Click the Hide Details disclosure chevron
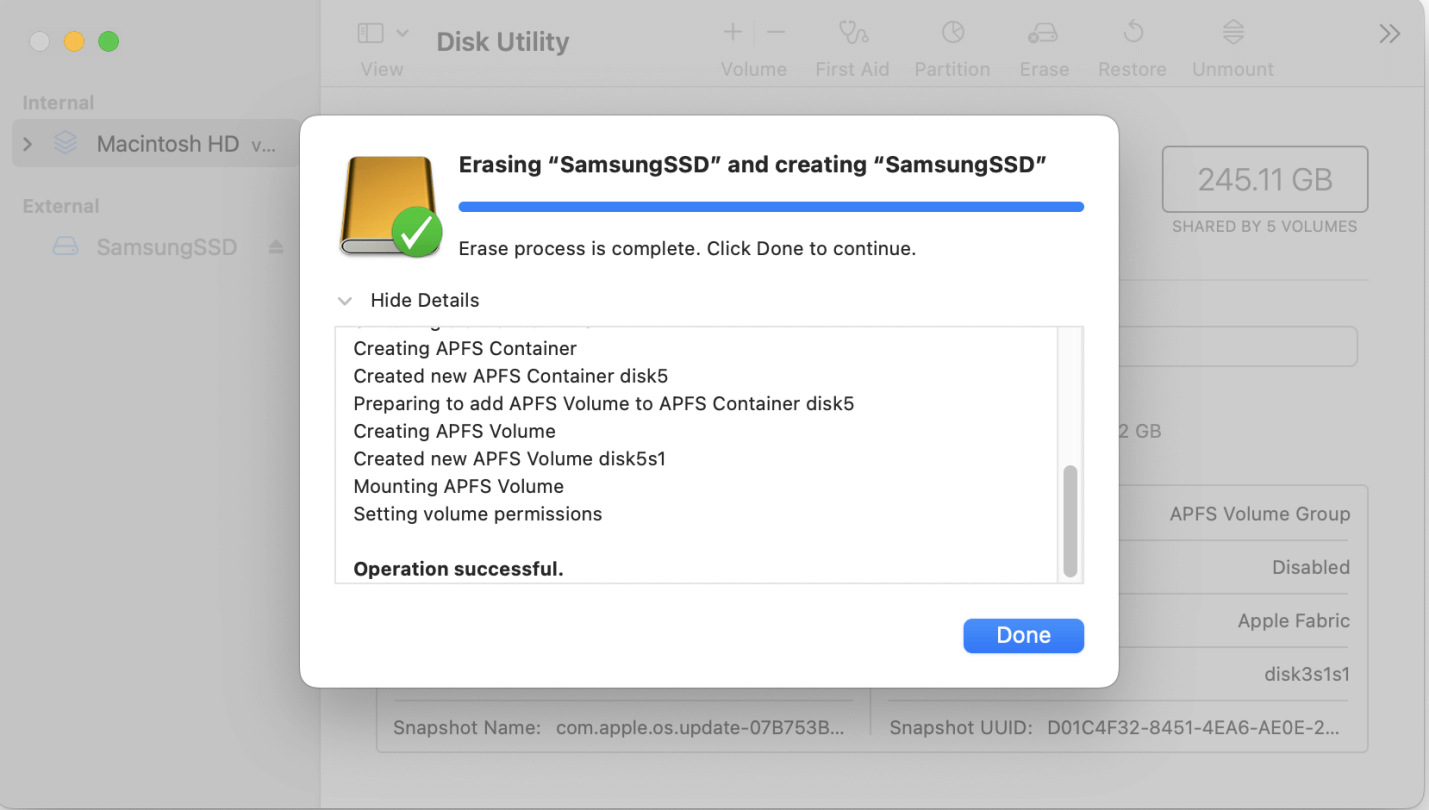 [344, 300]
